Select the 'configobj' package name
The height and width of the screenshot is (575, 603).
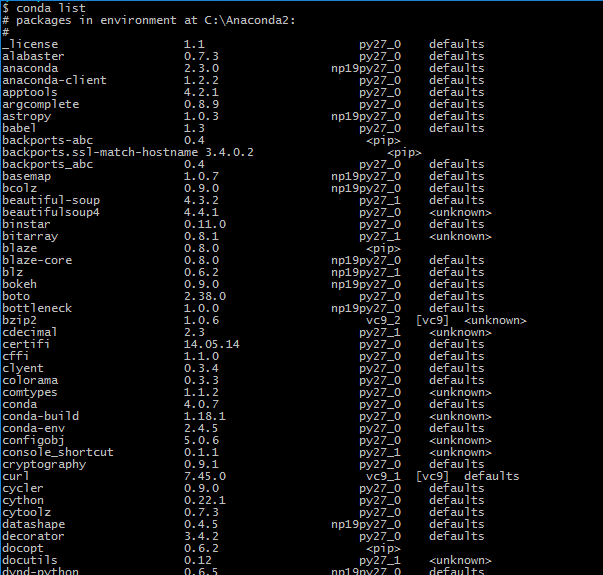pyautogui.click(x=33, y=440)
